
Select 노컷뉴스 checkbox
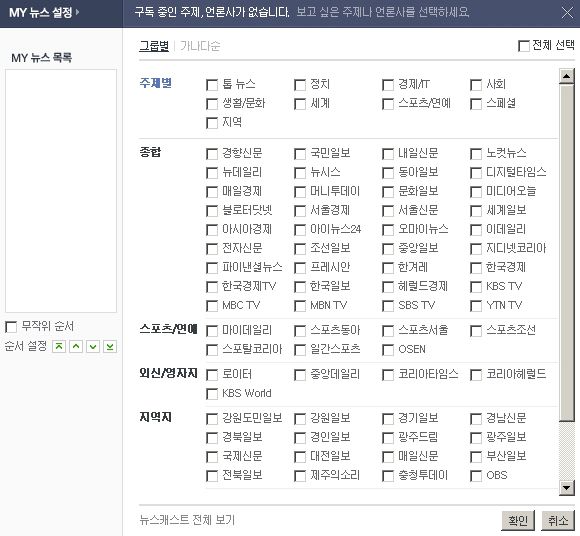point(476,154)
